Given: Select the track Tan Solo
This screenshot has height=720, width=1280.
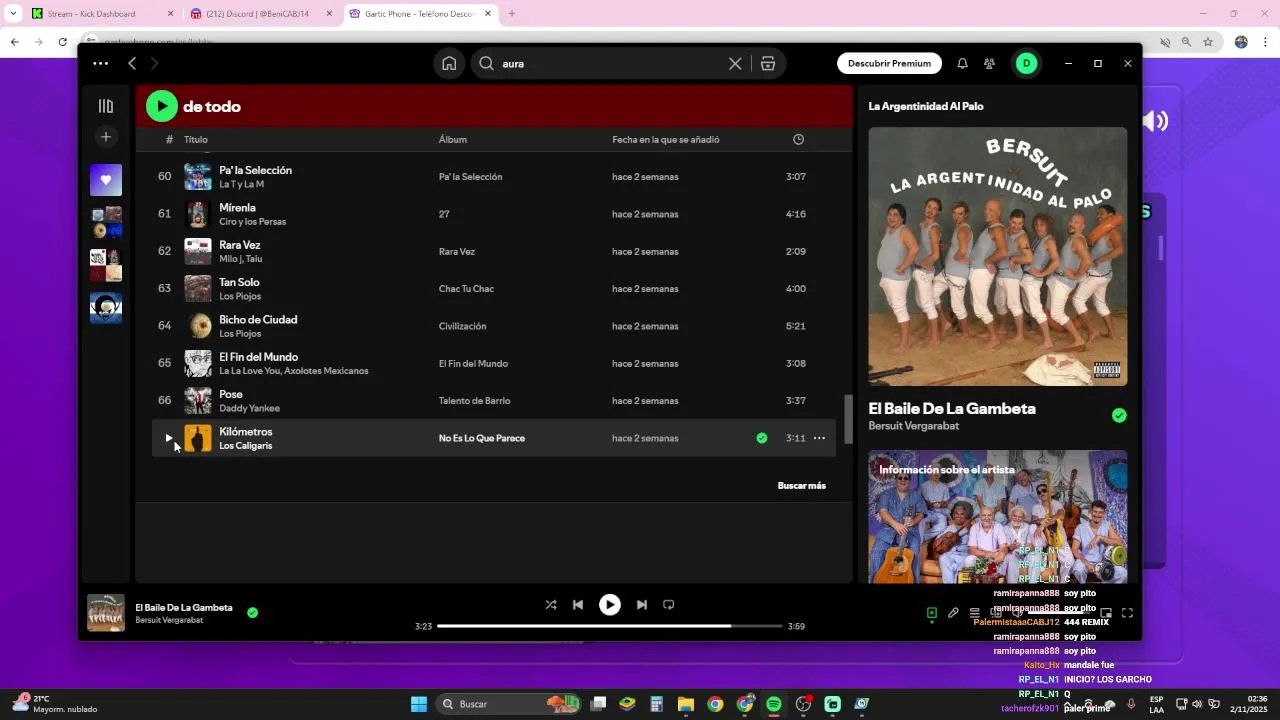Looking at the screenshot, I should click(239, 282).
